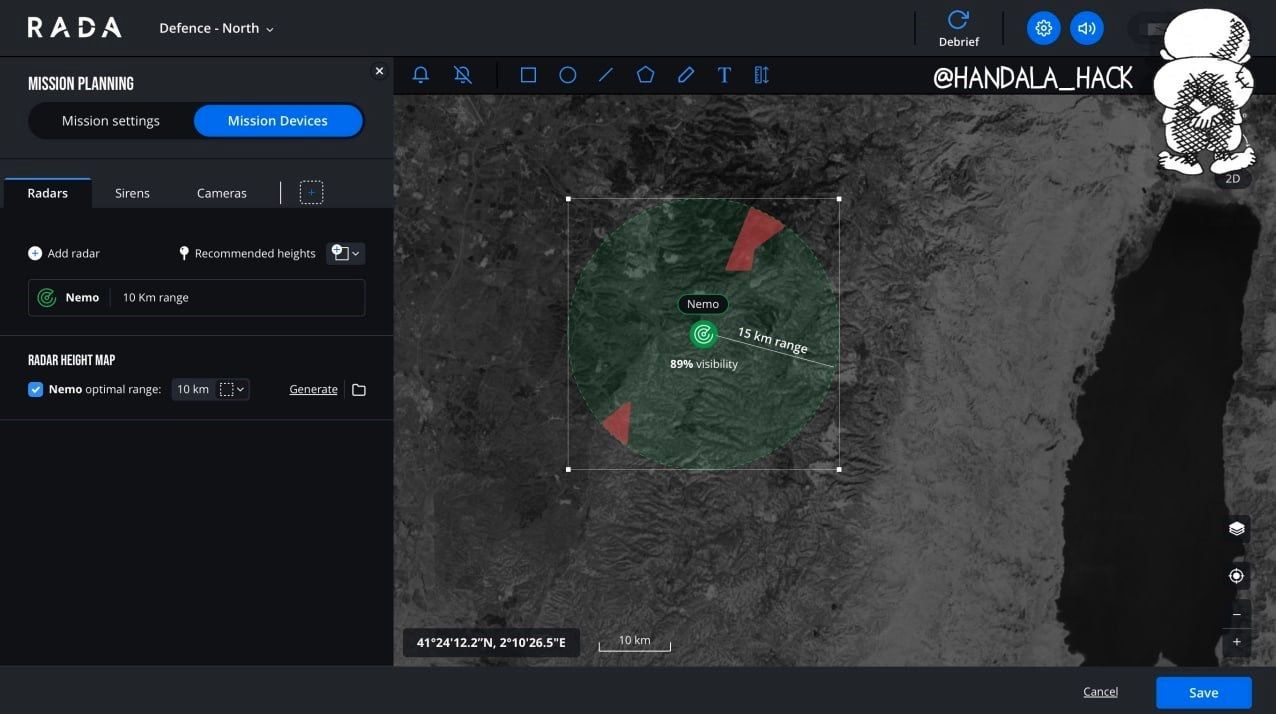This screenshot has width=1276, height=714.
Task: Click the alerts bell icon
Action: pos(421,75)
